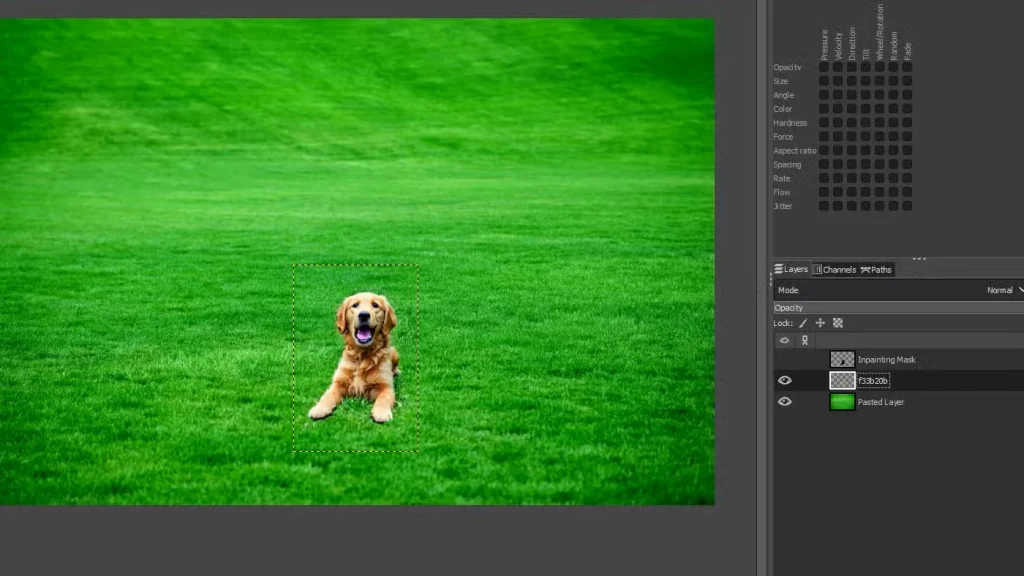Enable the Jitter Fade dynamics checkbox
The image size is (1024, 576).
pyautogui.click(x=907, y=206)
